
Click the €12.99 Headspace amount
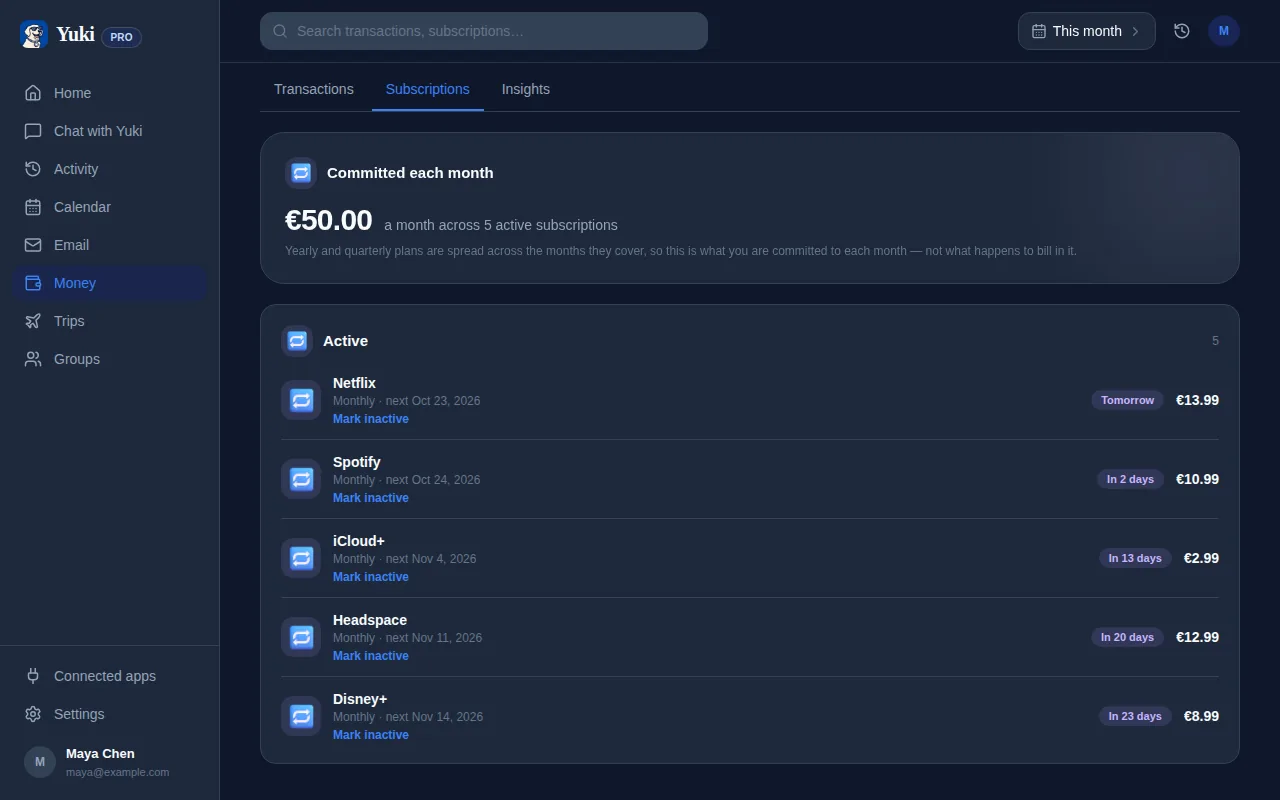coord(1197,637)
